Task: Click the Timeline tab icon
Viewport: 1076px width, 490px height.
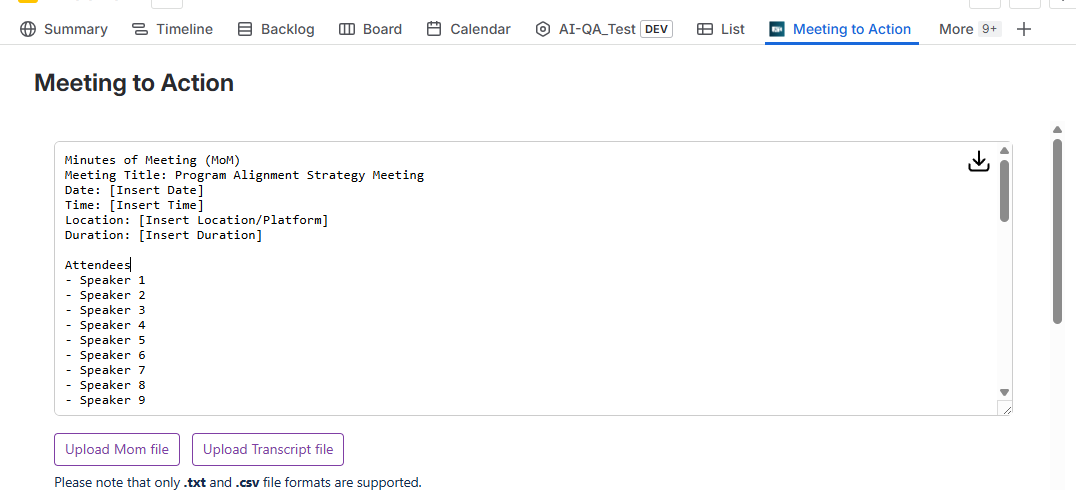Action: pyautogui.click(x=140, y=29)
